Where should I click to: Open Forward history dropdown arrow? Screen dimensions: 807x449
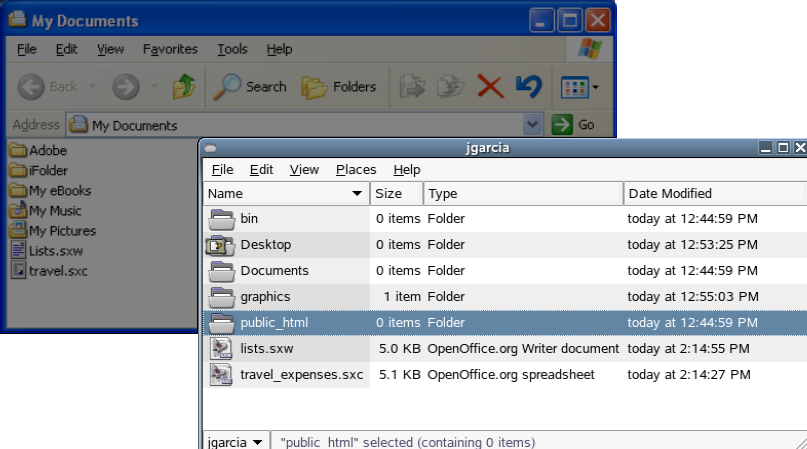[154, 86]
